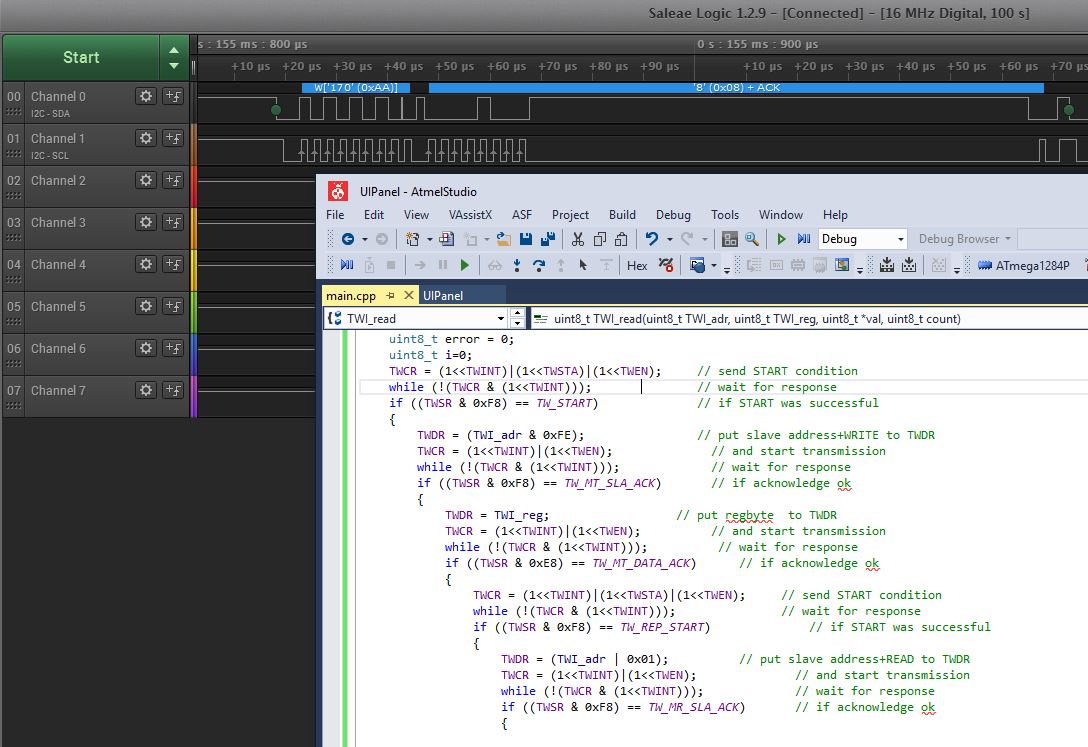Open Channel 7 settings gear
The width and height of the screenshot is (1088, 747).
tap(146, 390)
